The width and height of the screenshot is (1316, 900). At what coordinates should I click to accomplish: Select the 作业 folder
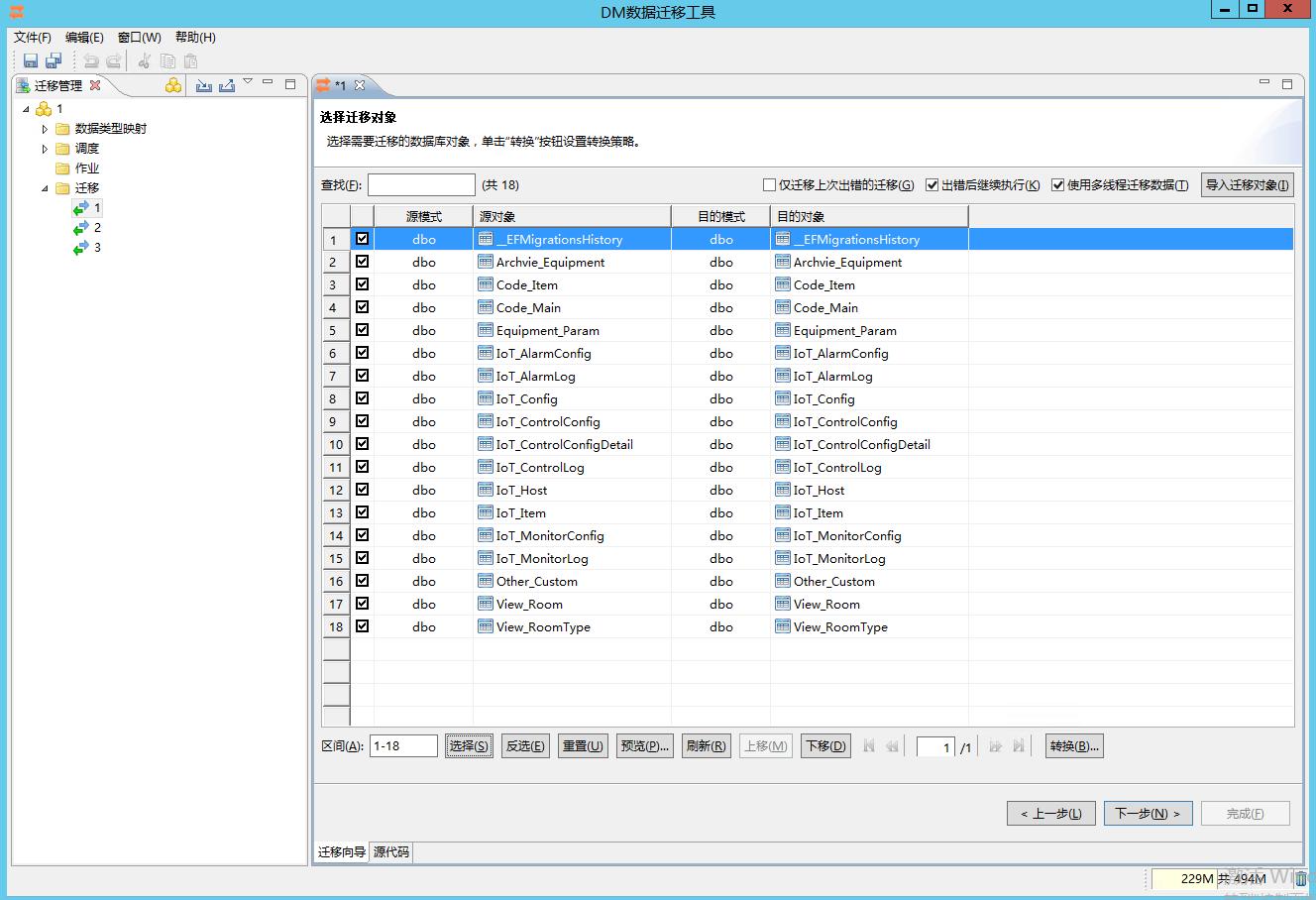click(x=87, y=168)
